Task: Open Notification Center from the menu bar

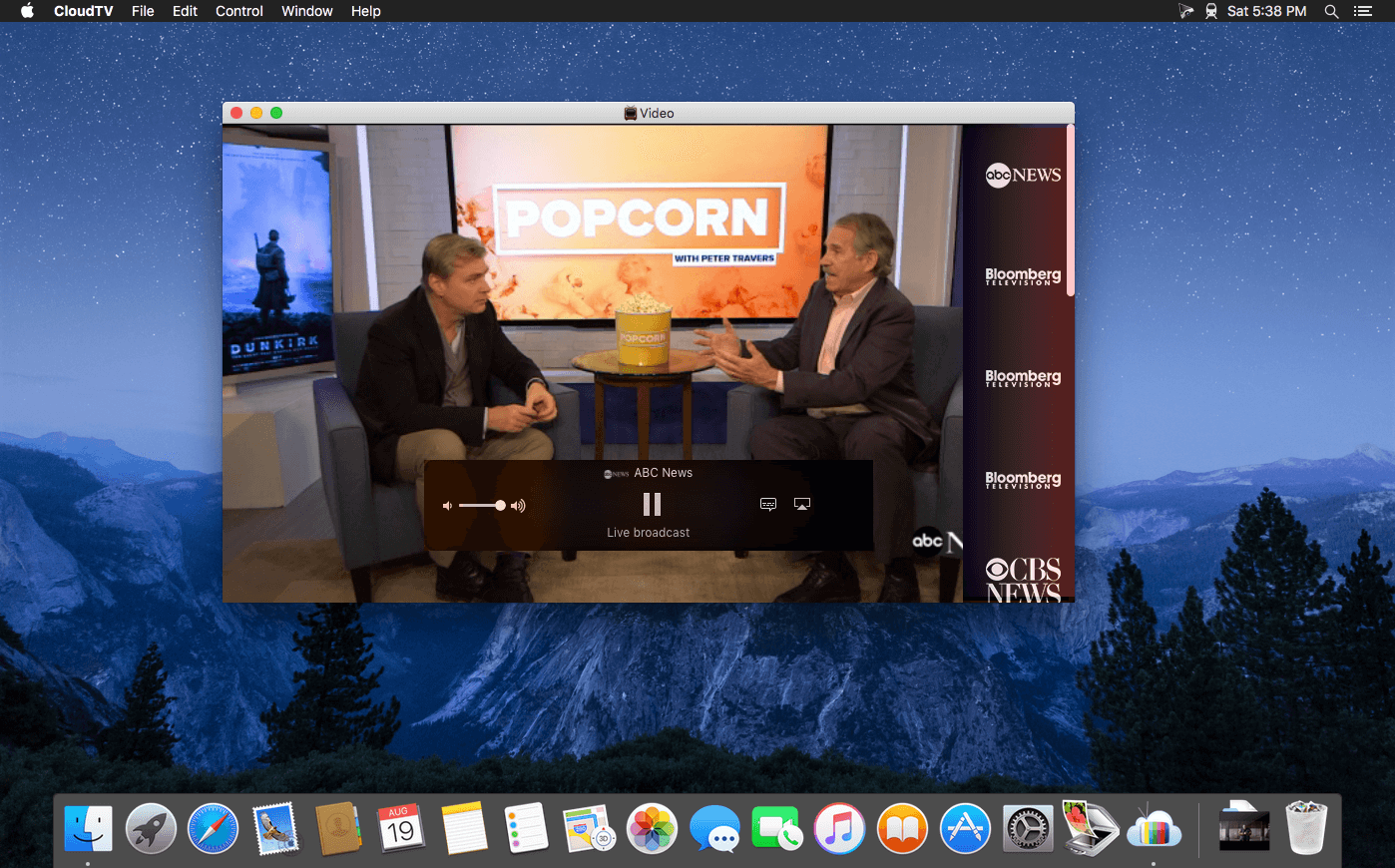Action: click(x=1363, y=11)
